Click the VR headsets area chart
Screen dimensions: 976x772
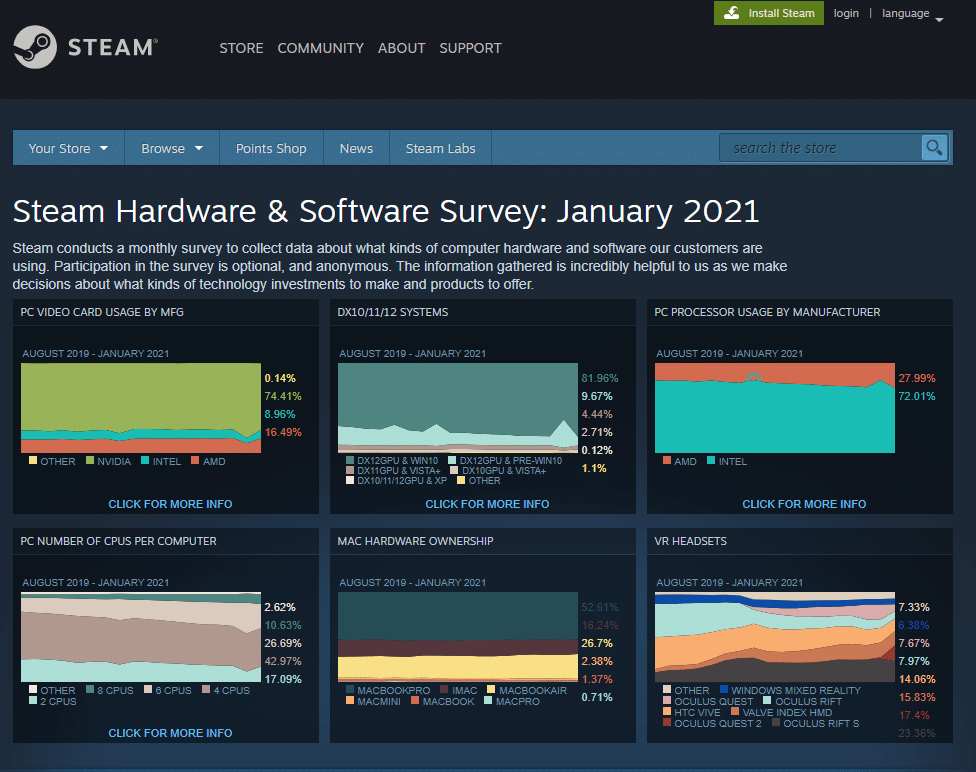pos(774,637)
